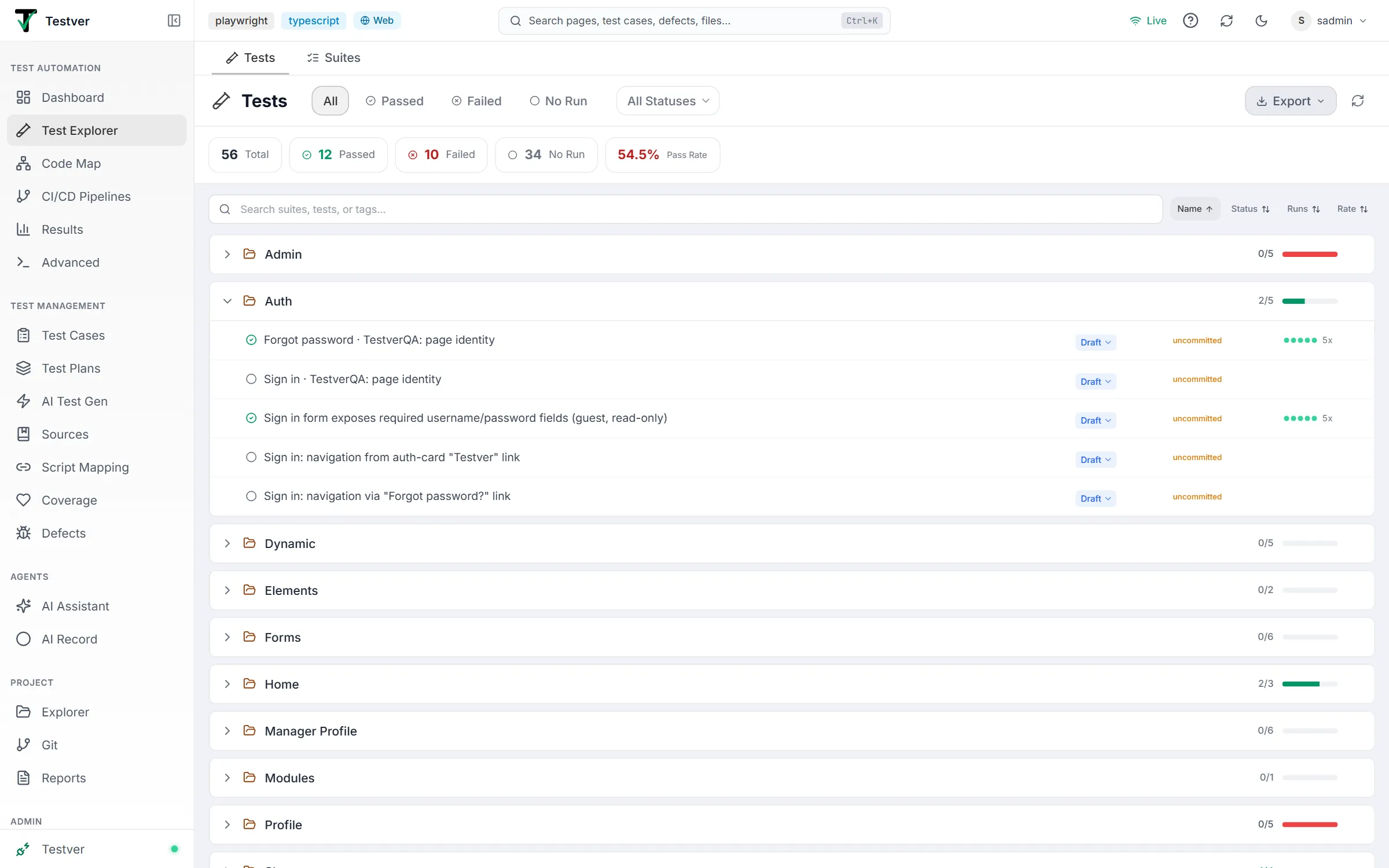The width and height of the screenshot is (1389, 868).
Task: Open Test Plans in sidebar
Action: pos(97,368)
